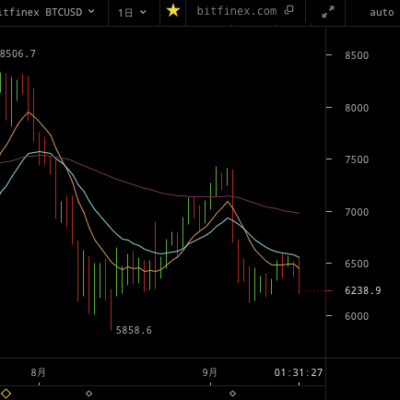Image resolution: width=400 pixels, height=400 pixels.
Task: Click the 5858.6 low price annotation
Action: (x=134, y=330)
